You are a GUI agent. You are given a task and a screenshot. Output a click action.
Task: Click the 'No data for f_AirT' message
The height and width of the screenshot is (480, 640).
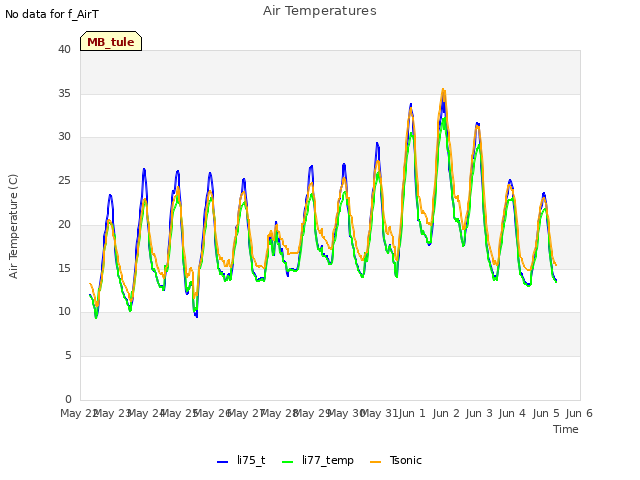(52, 14)
